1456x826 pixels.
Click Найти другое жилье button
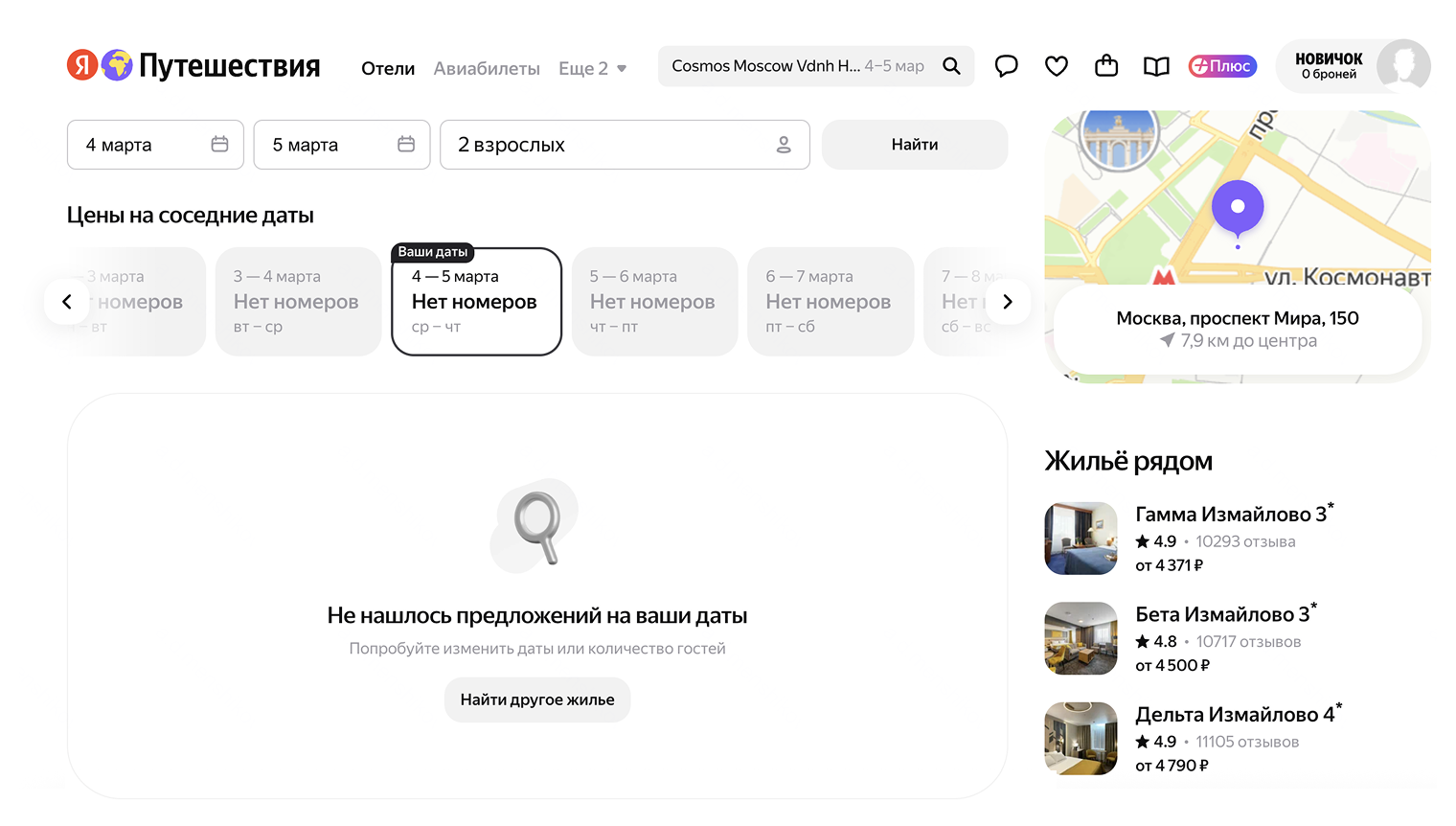(x=536, y=700)
